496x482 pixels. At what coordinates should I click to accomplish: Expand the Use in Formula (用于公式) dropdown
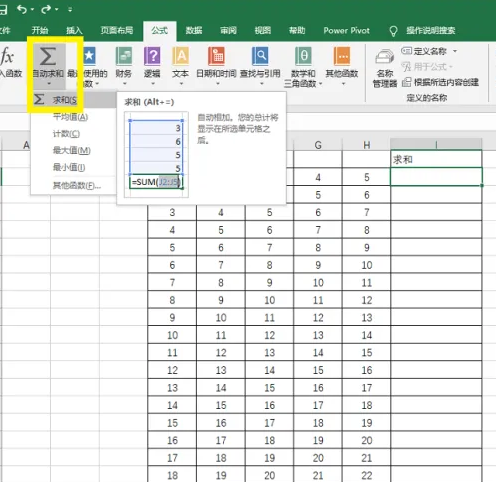451,67
